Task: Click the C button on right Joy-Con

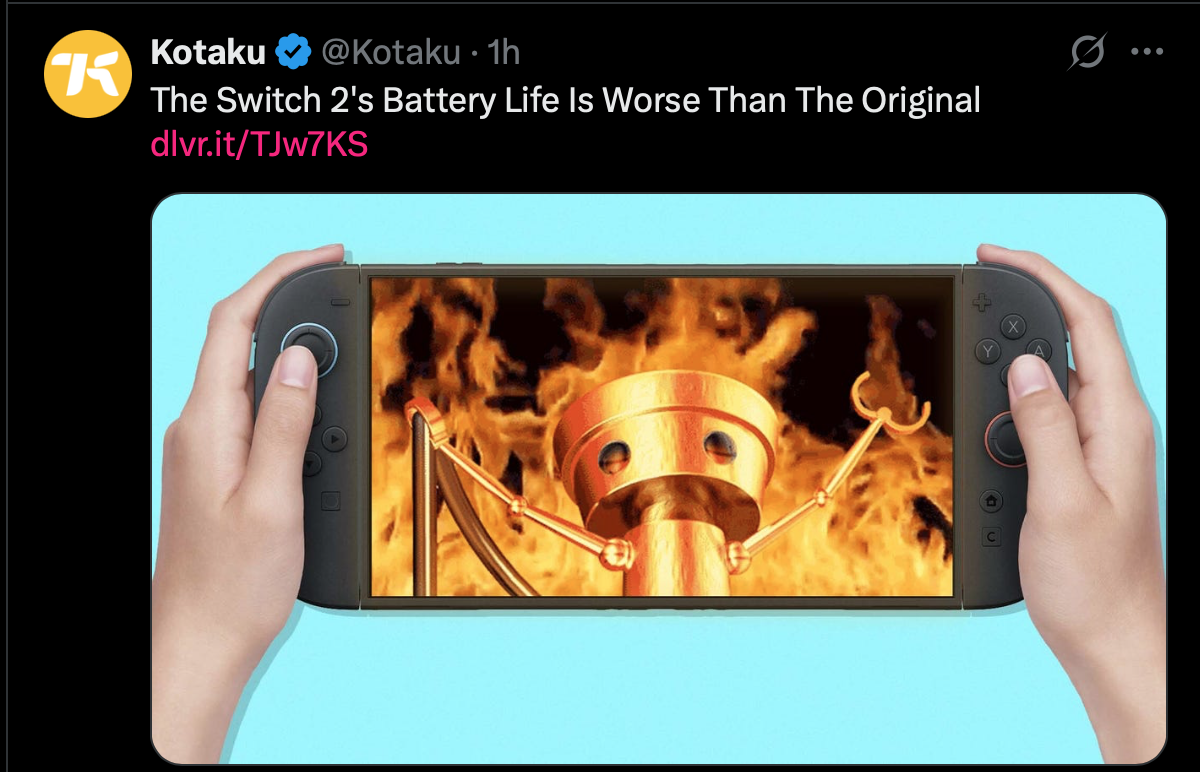Action: tap(991, 538)
